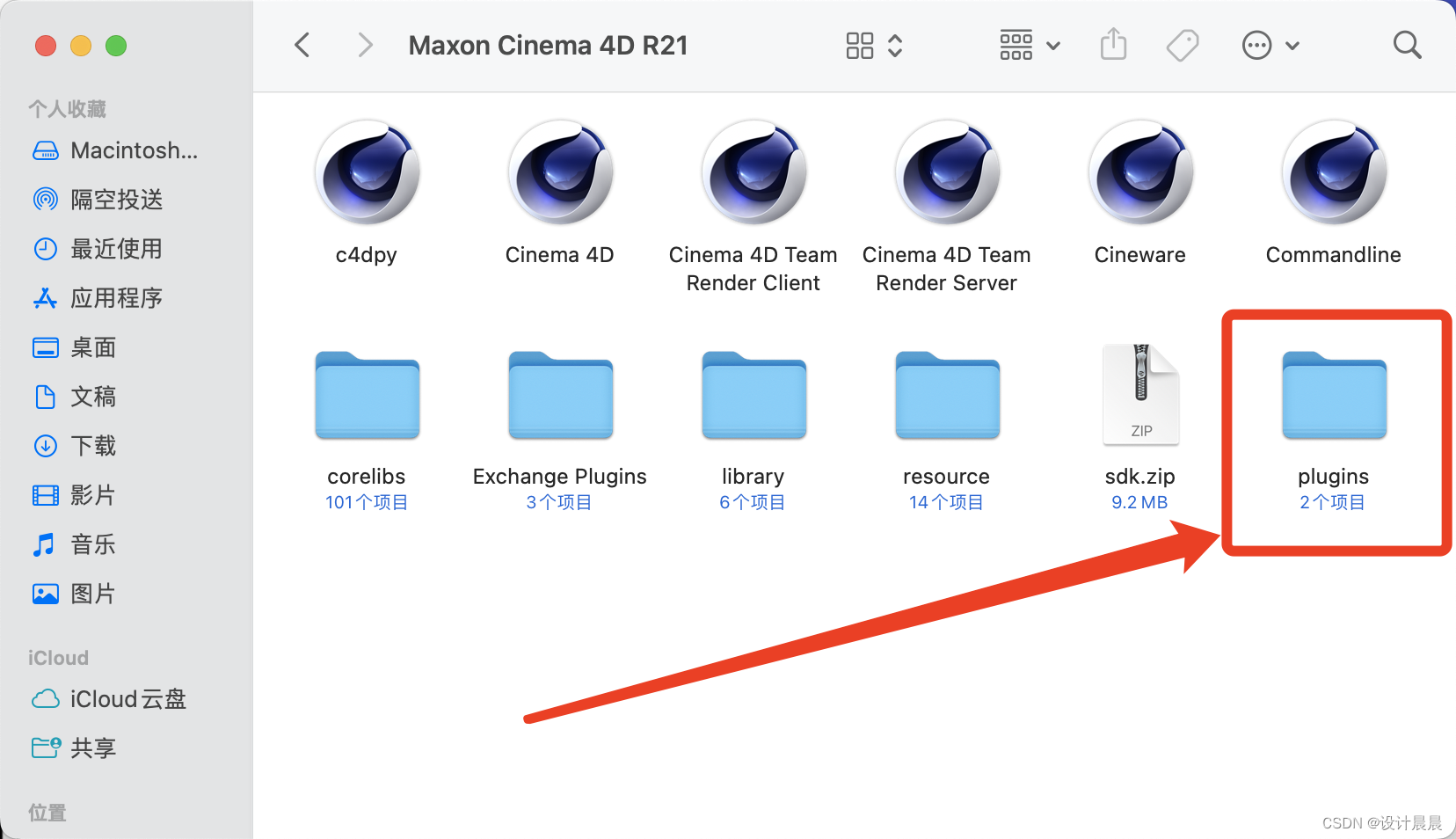Click the '9.2 MB' file size text
1456x839 pixels.
click(1140, 502)
